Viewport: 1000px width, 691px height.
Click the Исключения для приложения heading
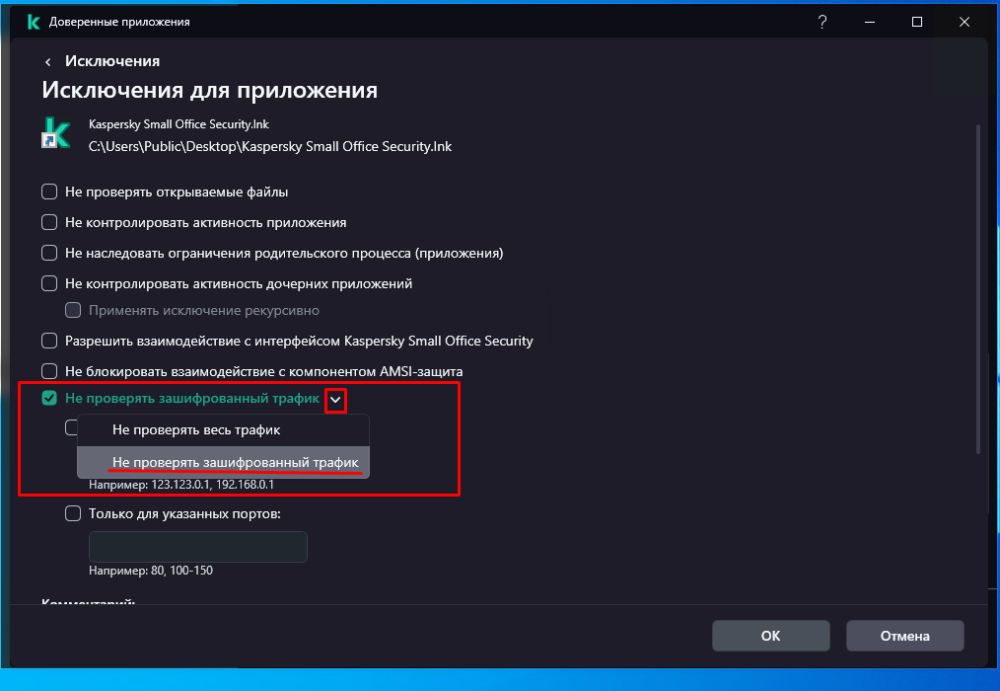tap(210, 90)
